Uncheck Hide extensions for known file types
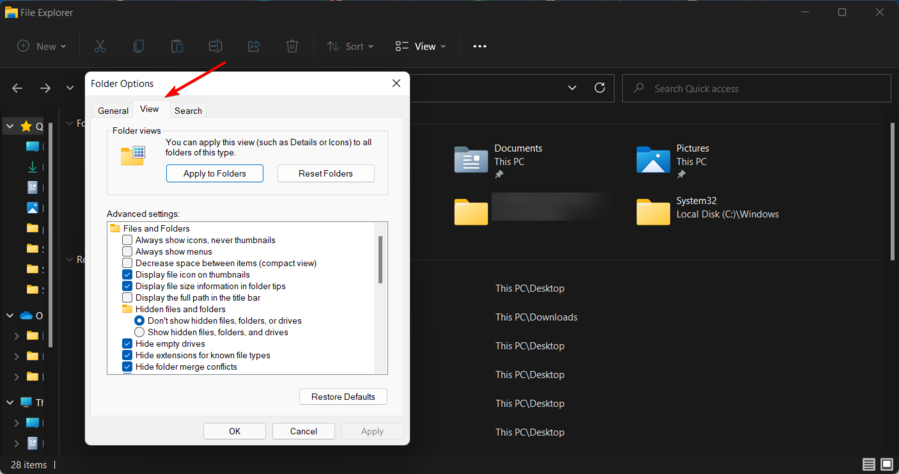The width and height of the screenshot is (899, 474). pos(127,355)
